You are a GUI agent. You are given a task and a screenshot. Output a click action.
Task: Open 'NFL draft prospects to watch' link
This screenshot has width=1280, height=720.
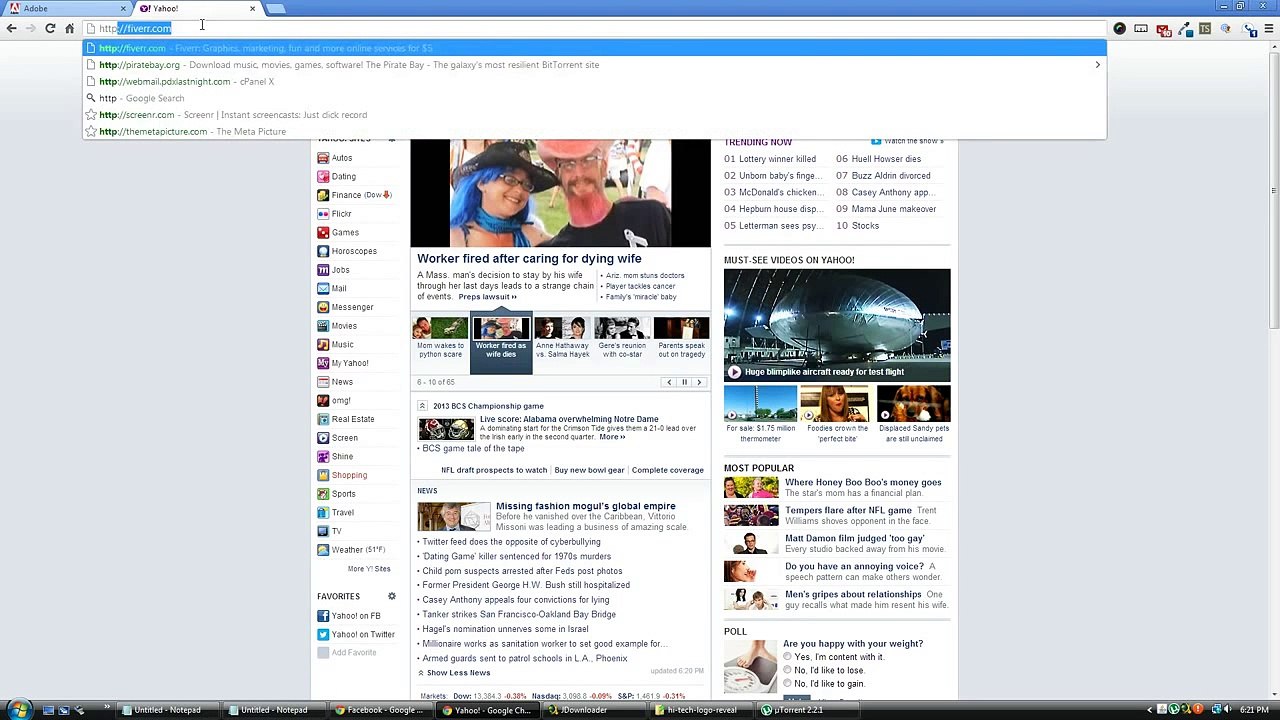point(494,470)
